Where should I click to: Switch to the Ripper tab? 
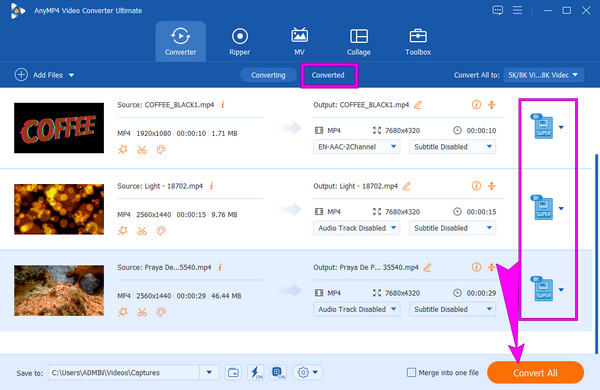coord(240,41)
